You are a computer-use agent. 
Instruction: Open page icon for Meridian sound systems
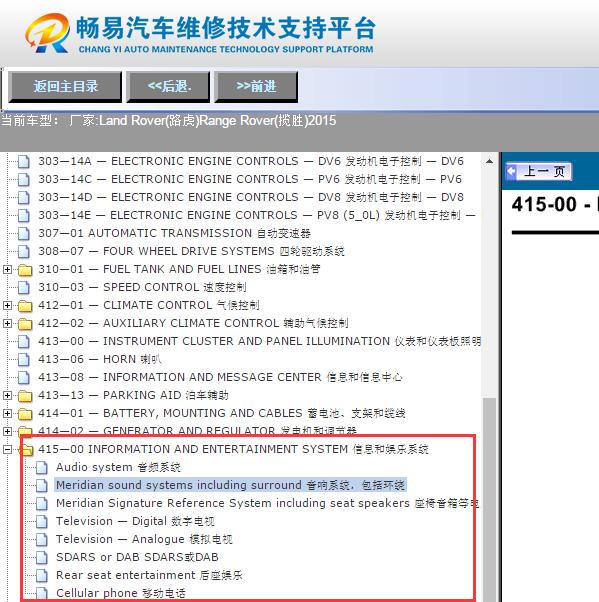click(42, 486)
